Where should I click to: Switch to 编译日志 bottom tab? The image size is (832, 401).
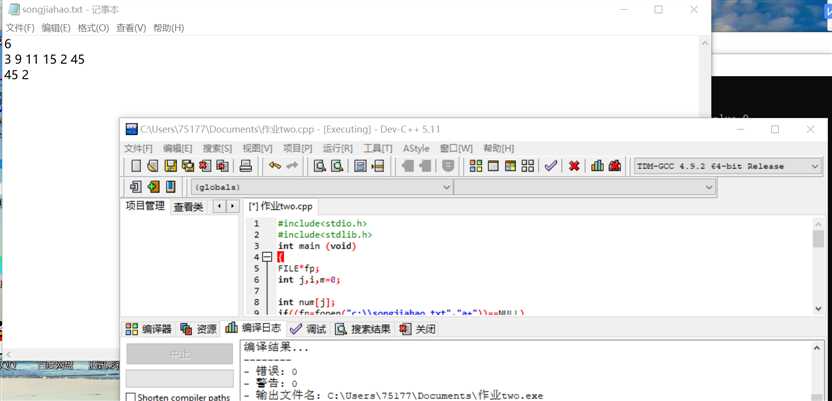[254, 328]
